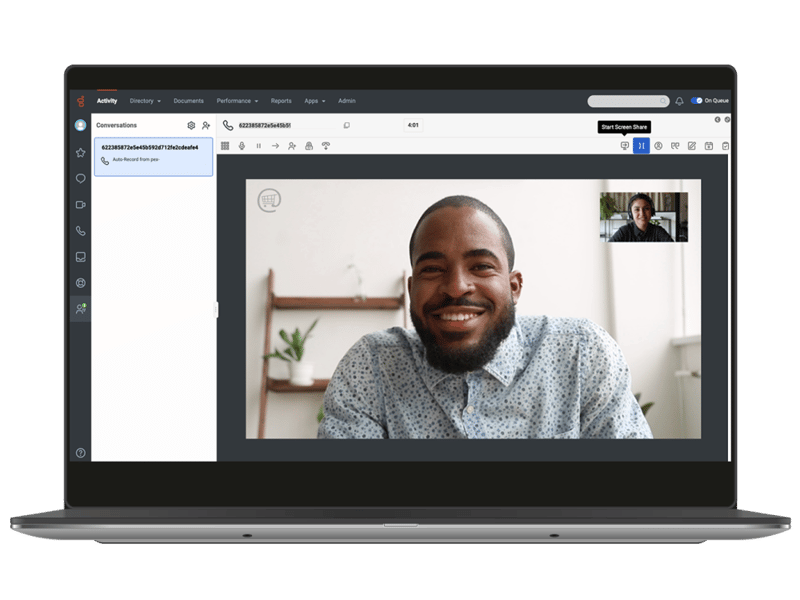Image resolution: width=800 pixels, height=600 pixels.
Task: Open the Favorites star in the sidebar
Action: [80, 152]
